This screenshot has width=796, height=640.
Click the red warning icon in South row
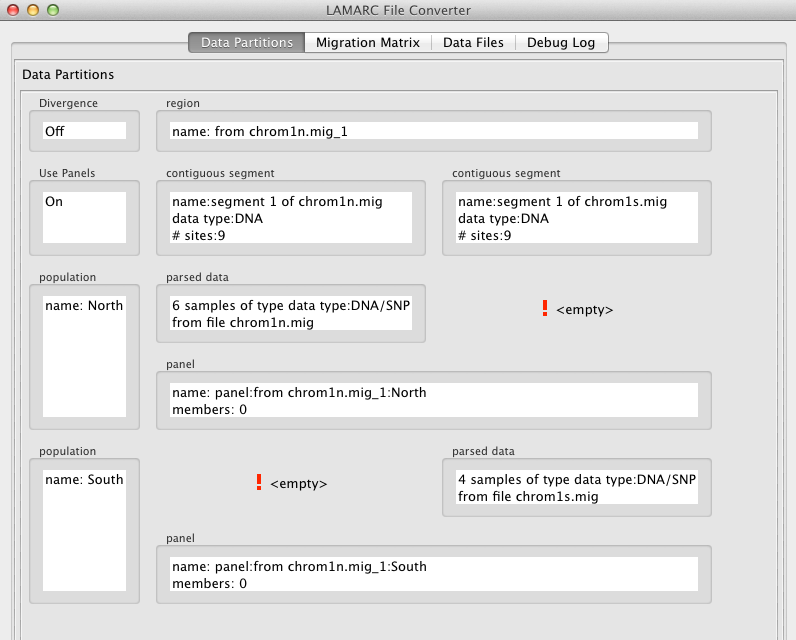pyautogui.click(x=259, y=482)
